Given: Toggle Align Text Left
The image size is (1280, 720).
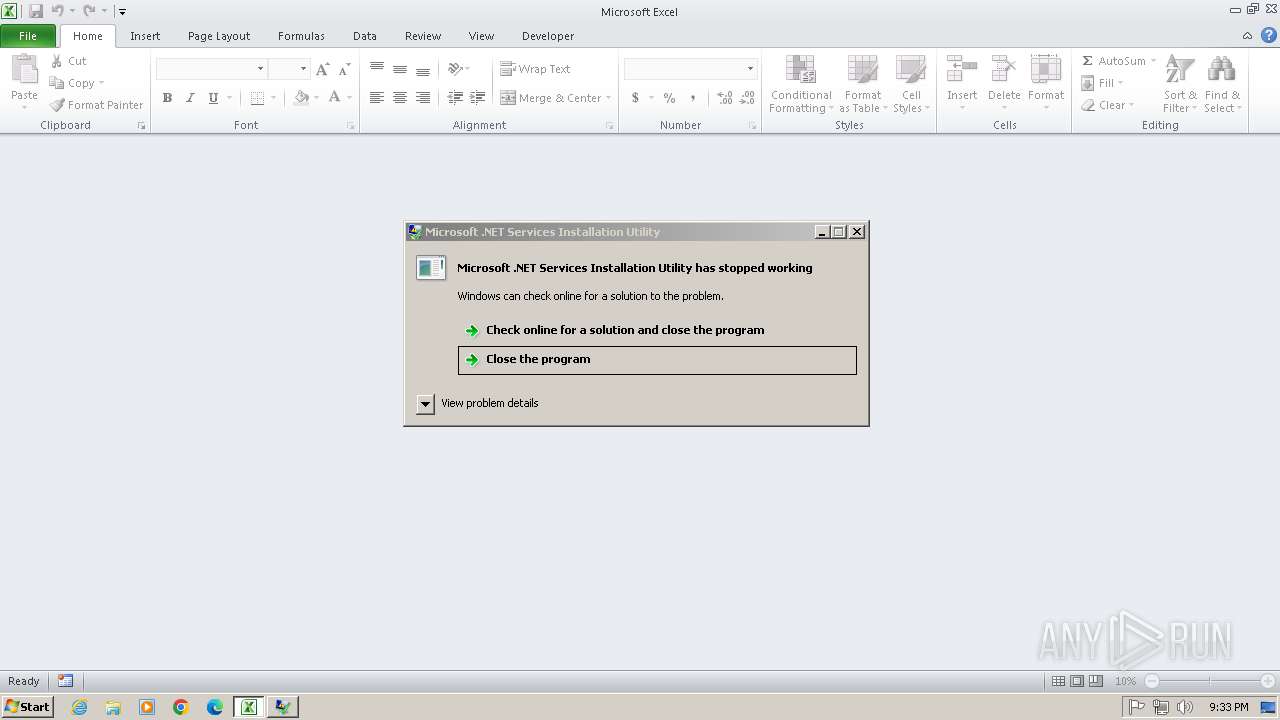Looking at the screenshot, I should pyautogui.click(x=377, y=98).
